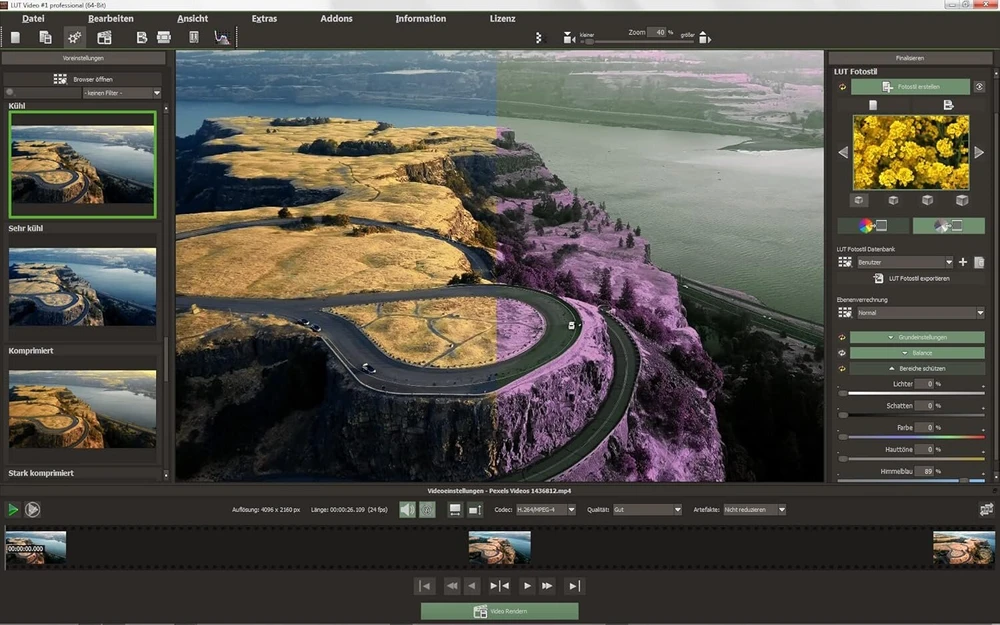1000x625 pixels.
Task: Go to previous photo style arrow
Action: [843, 152]
